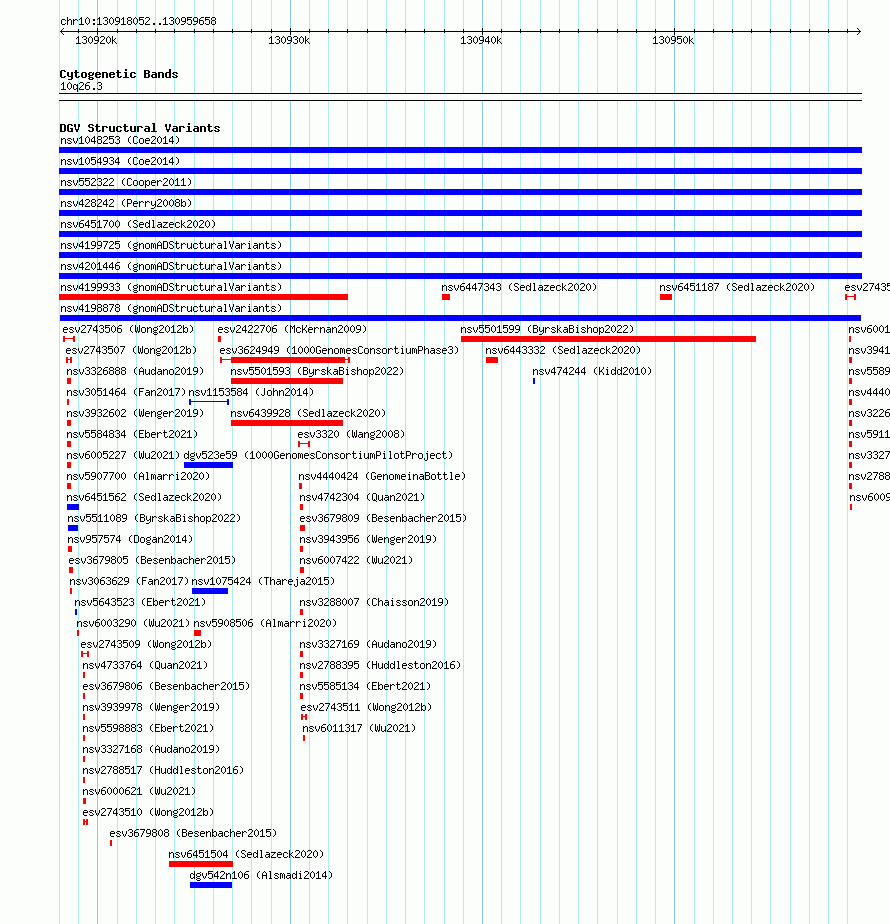890x924 pixels.
Task: Click nsv3051464 (Fan2017) label
Action: pos(126,392)
